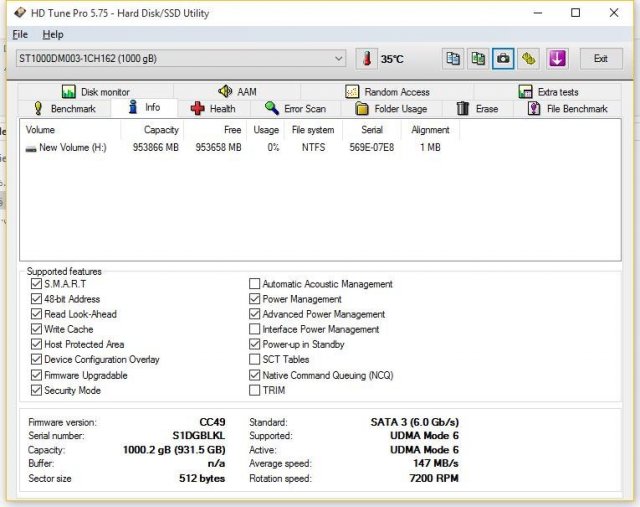
Task: Go to the Erase tab
Action: coord(476,108)
